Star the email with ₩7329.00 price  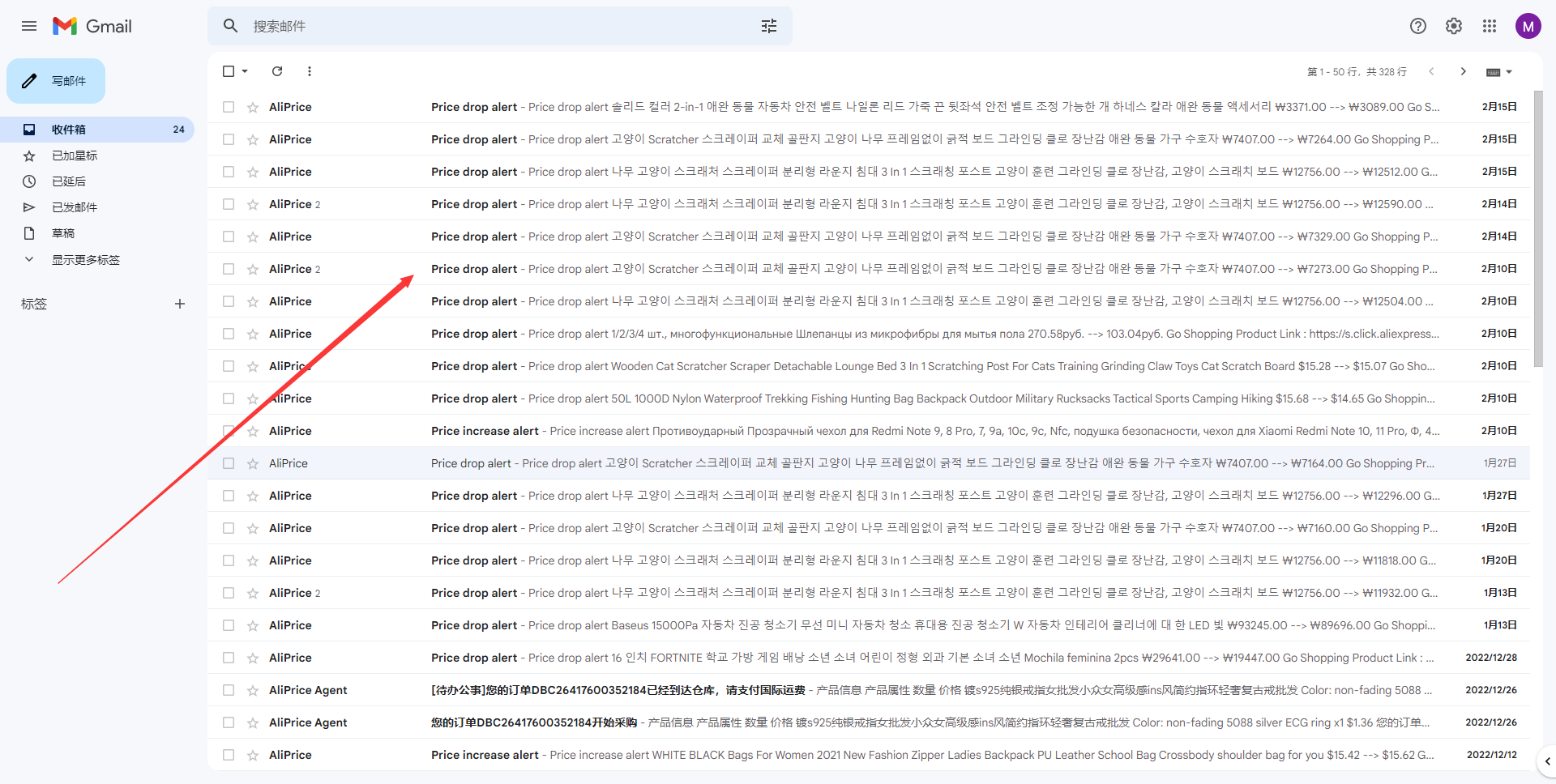[x=253, y=236]
